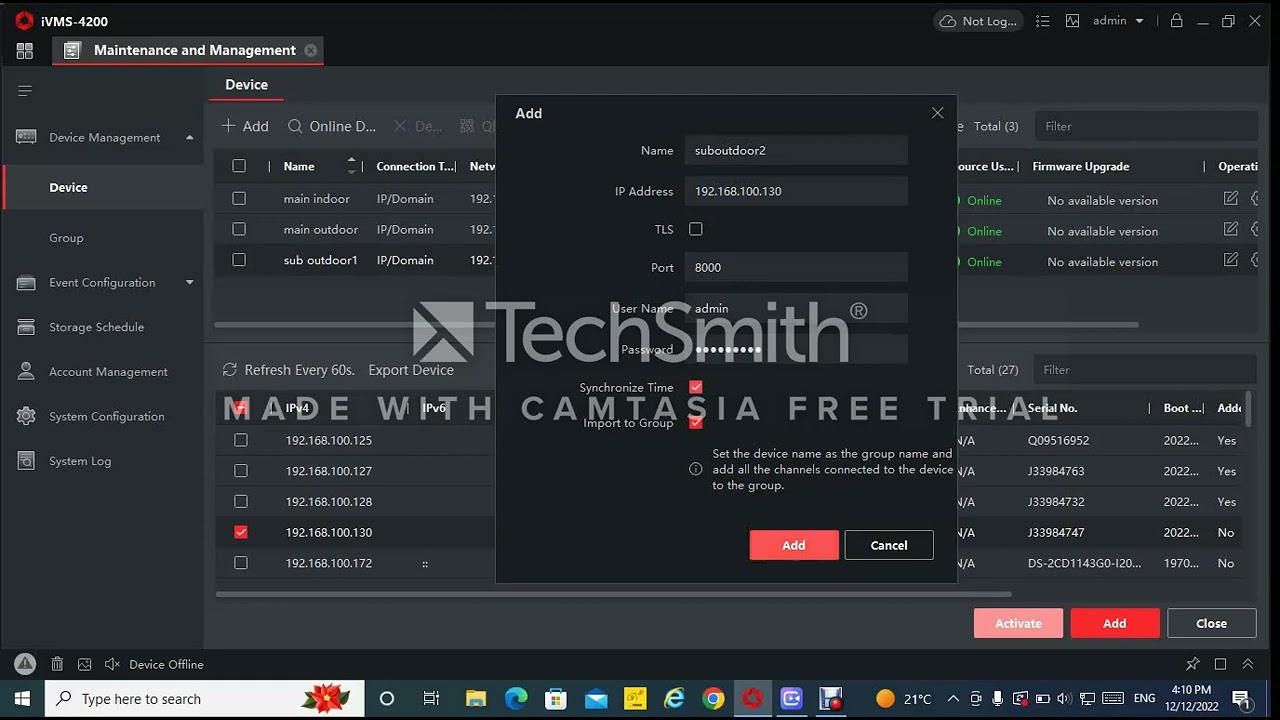Image resolution: width=1280 pixels, height=720 pixels.
Task: Select Device in the sidebar
Action: [68, 187]
